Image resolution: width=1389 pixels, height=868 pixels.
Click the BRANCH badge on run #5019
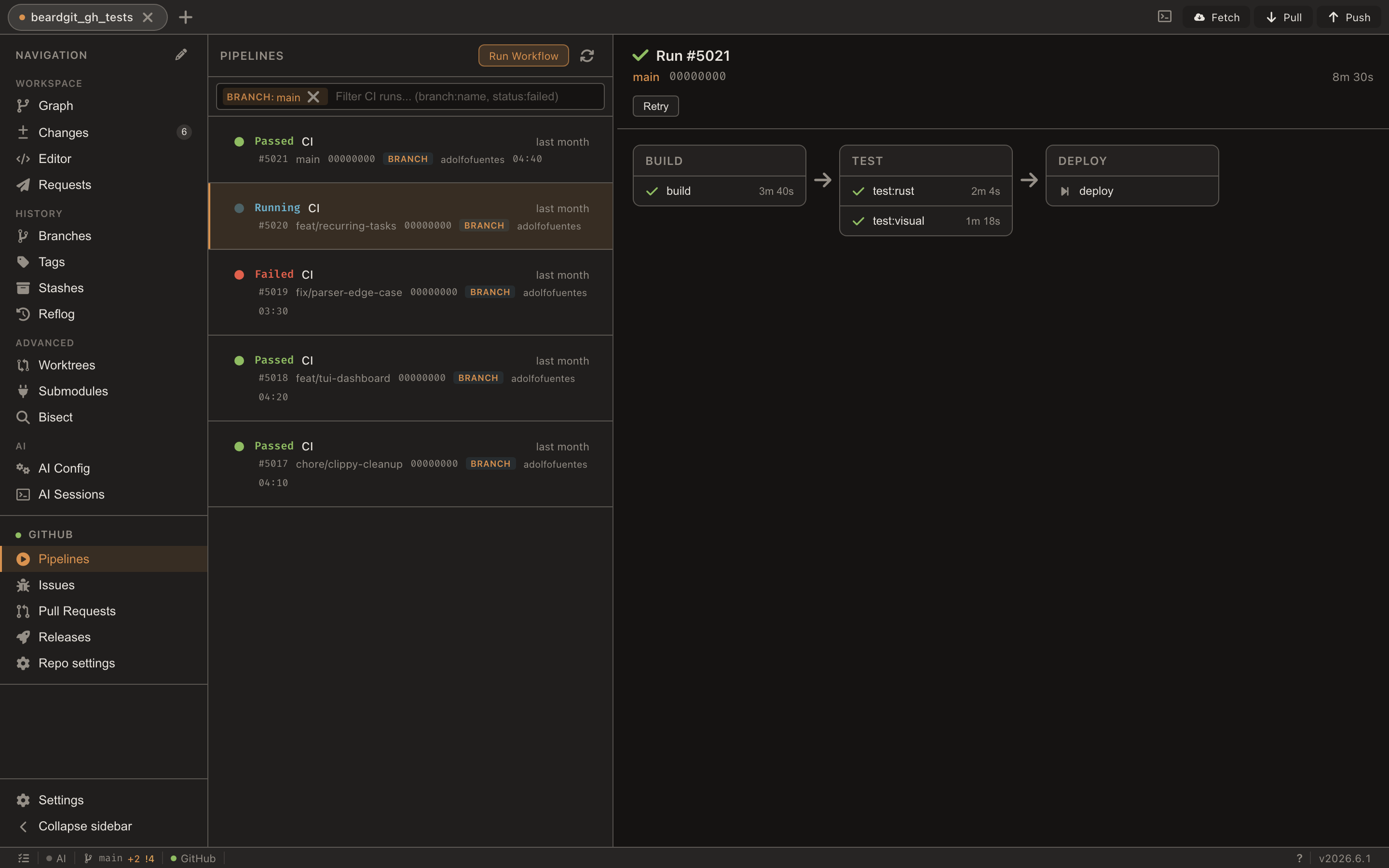[x=490, y=292]
